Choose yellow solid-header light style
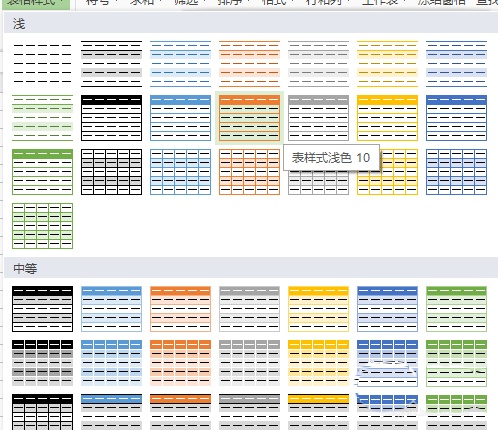 (387, 118)
